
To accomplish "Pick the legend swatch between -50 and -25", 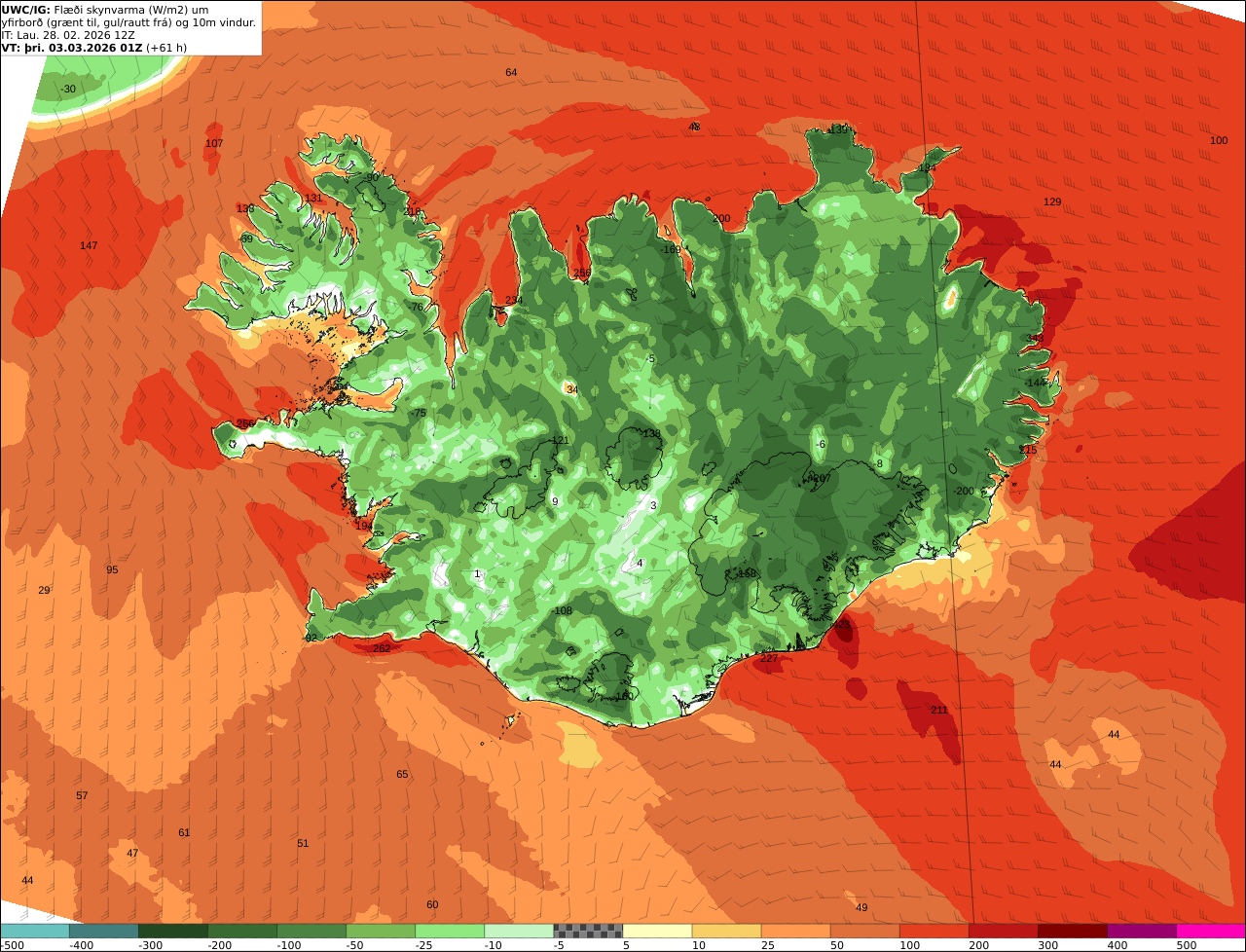I will pos(381,931).
